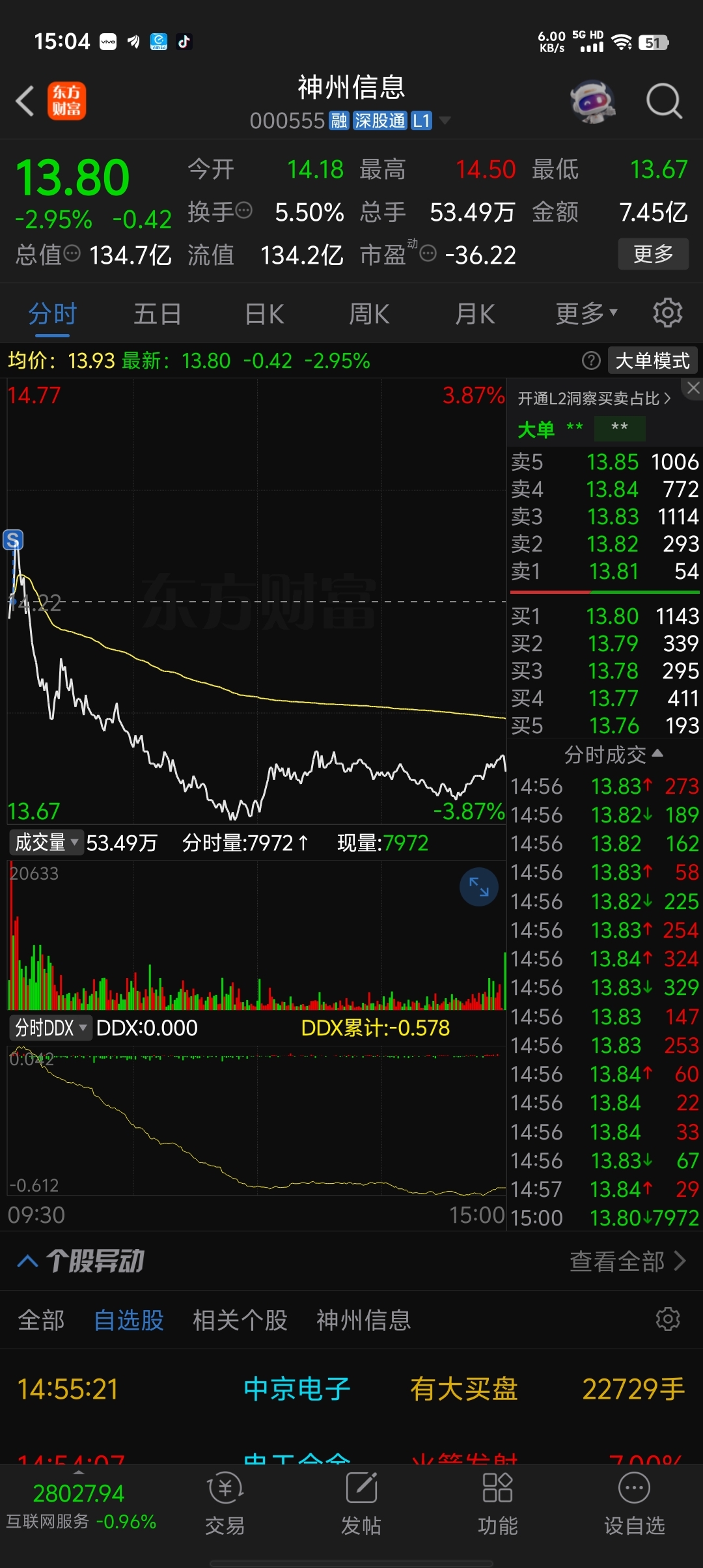The height and width of the screenshot is (1568, 703).
Task: Switch to 周K tab
Action: [x=369, y=314]
